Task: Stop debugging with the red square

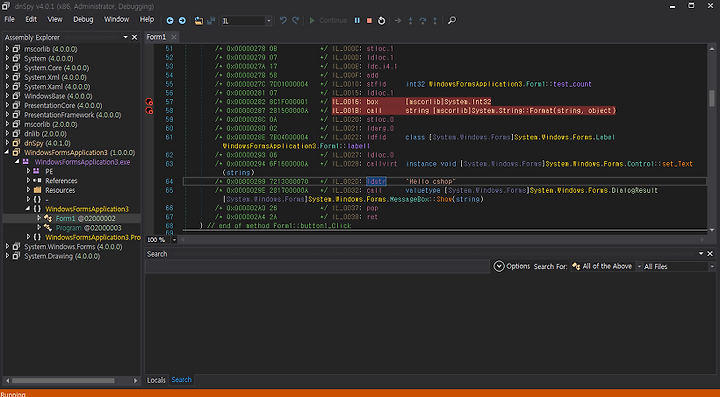Action: pos(369,21)
